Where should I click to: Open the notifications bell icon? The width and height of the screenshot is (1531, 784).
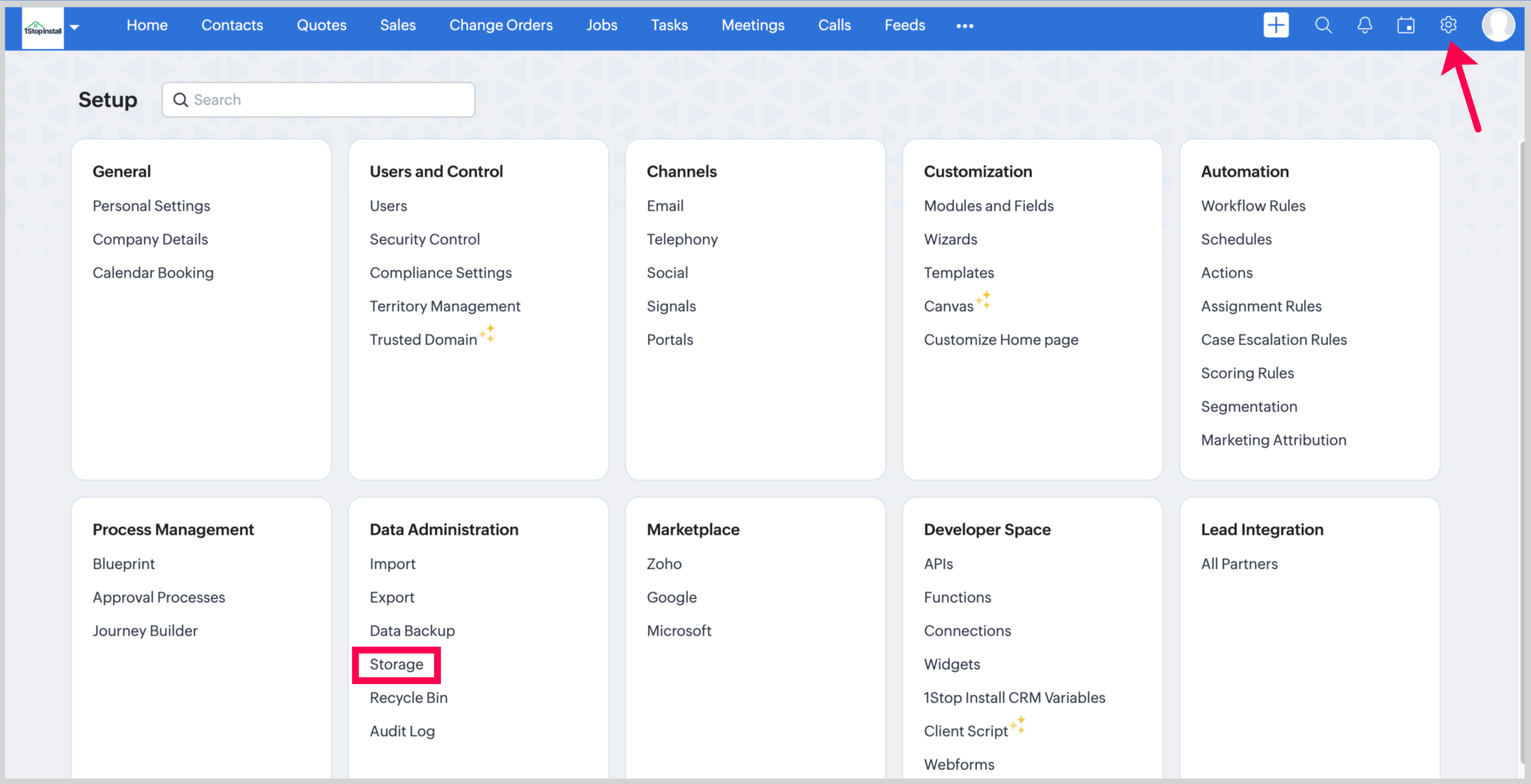point(1365,26)
